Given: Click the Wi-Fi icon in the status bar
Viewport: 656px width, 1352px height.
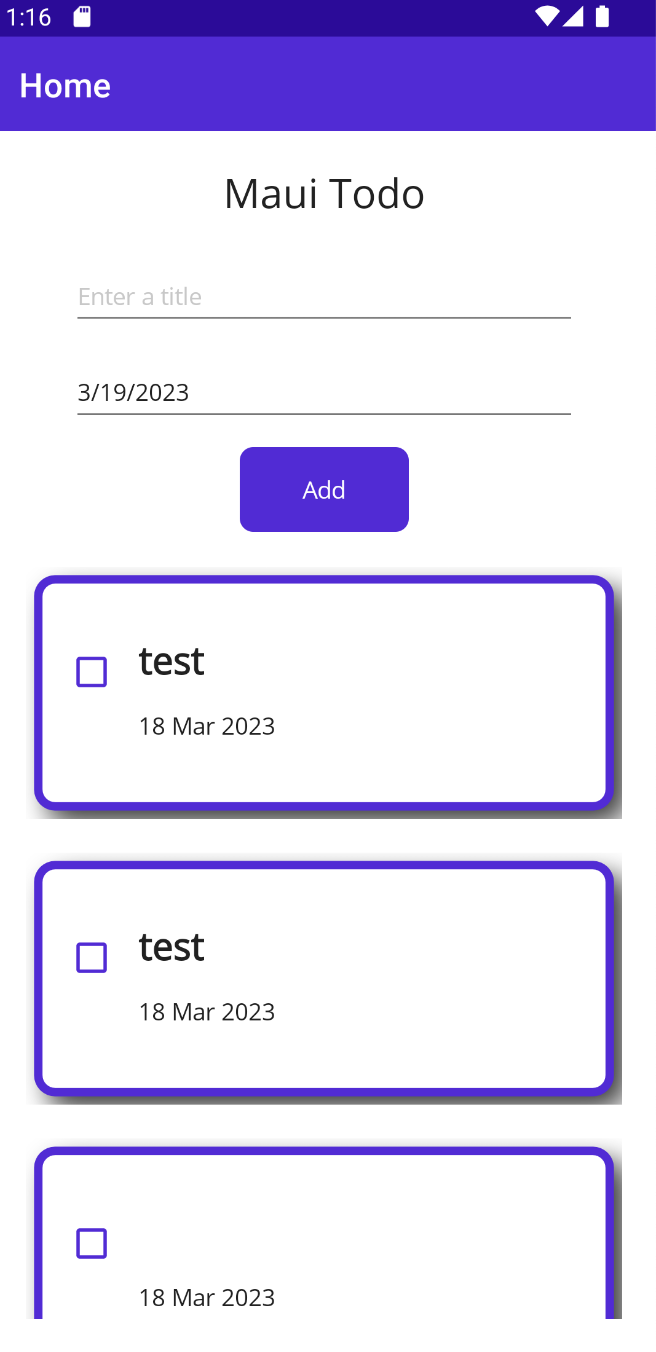Looking at the screenshot, I should 549,16.
